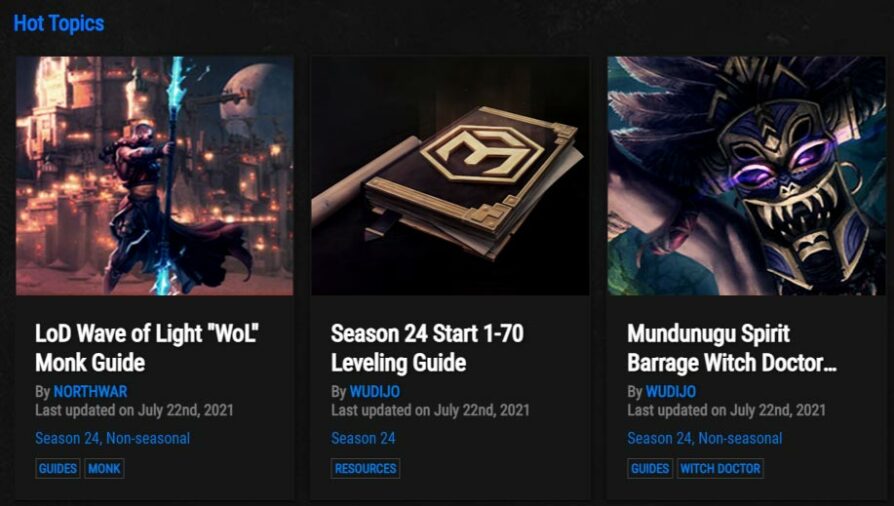Select Season 24, Non-seasonal under Witch Doctor guide
Image resolution: width=894 pixels, height=506 pixels.
pyautogui.click(x=705, y=438)
